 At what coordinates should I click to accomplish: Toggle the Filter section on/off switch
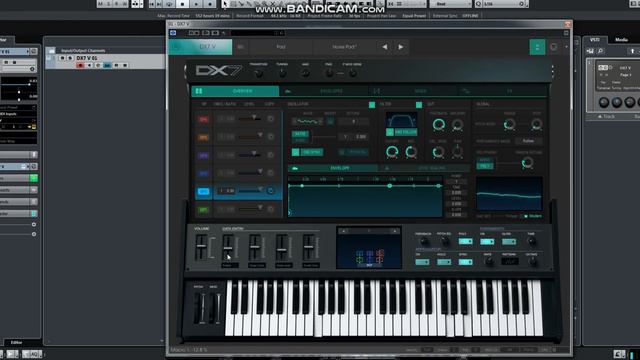(419, 105)
